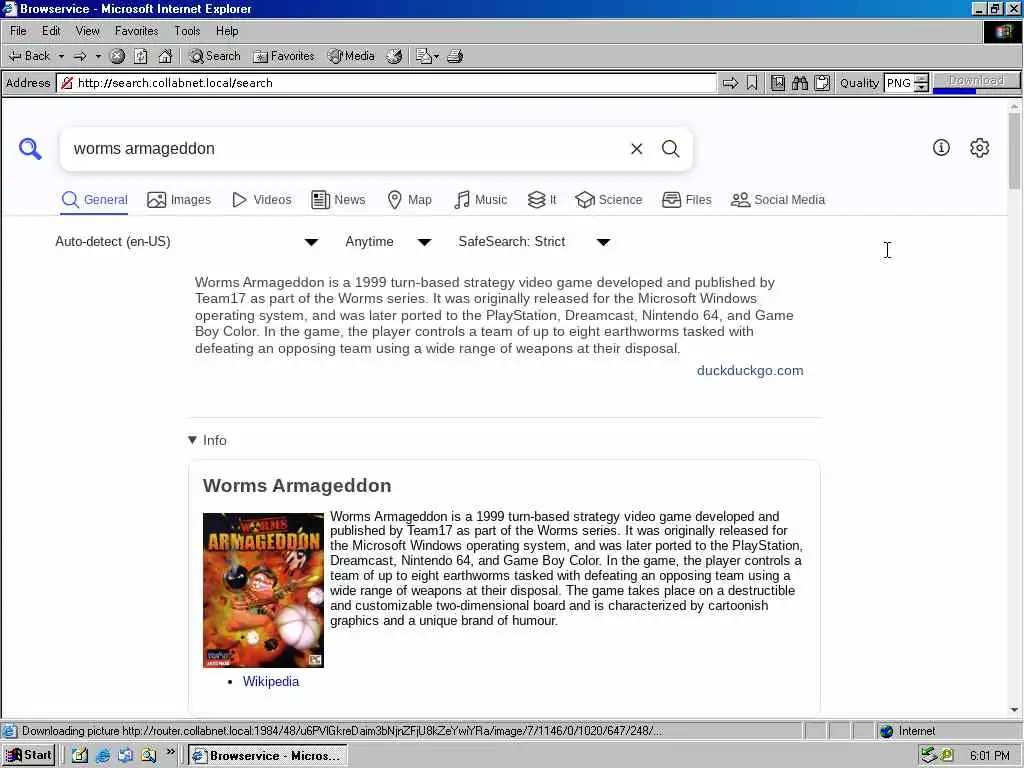Click the Back toolbar button
The image size is (1024, 768).
(x=29, y=56)
